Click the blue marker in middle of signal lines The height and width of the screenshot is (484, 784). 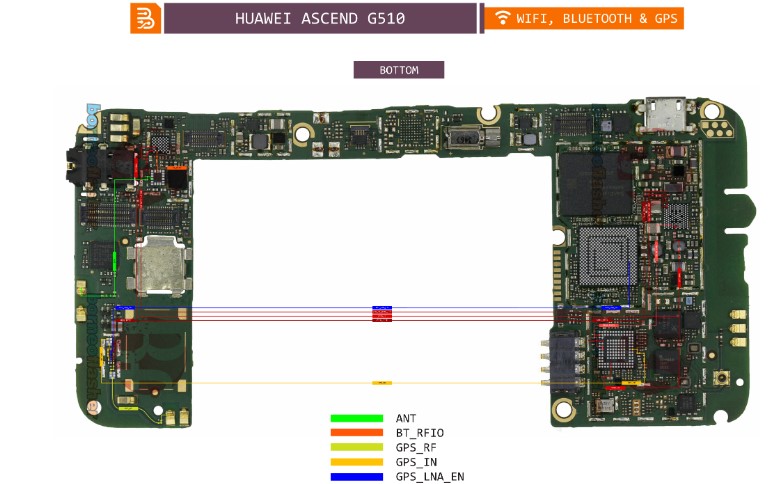click(381, 308)
